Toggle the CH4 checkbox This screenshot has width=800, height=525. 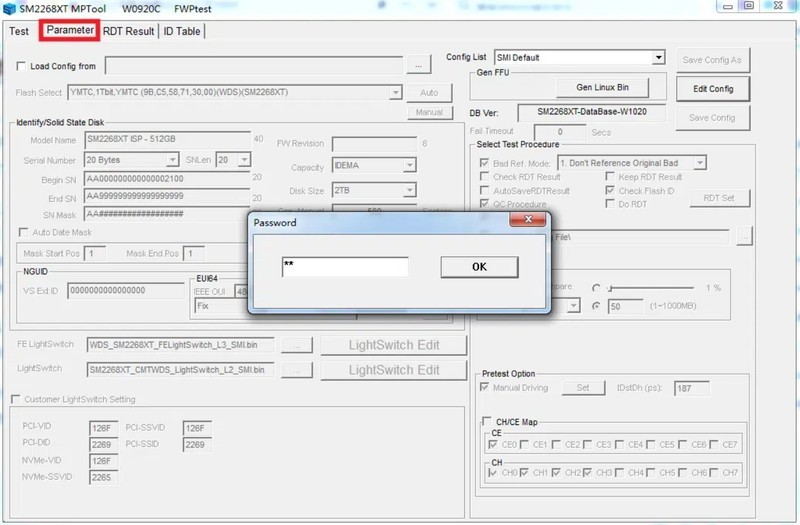coord(619,472)
